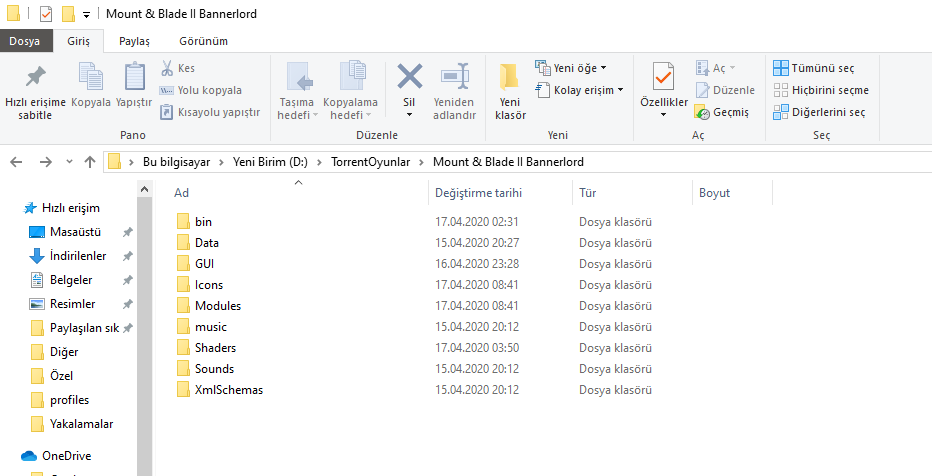
Task: Rename with Yeniden adlandır
Action: click(454, 92)
